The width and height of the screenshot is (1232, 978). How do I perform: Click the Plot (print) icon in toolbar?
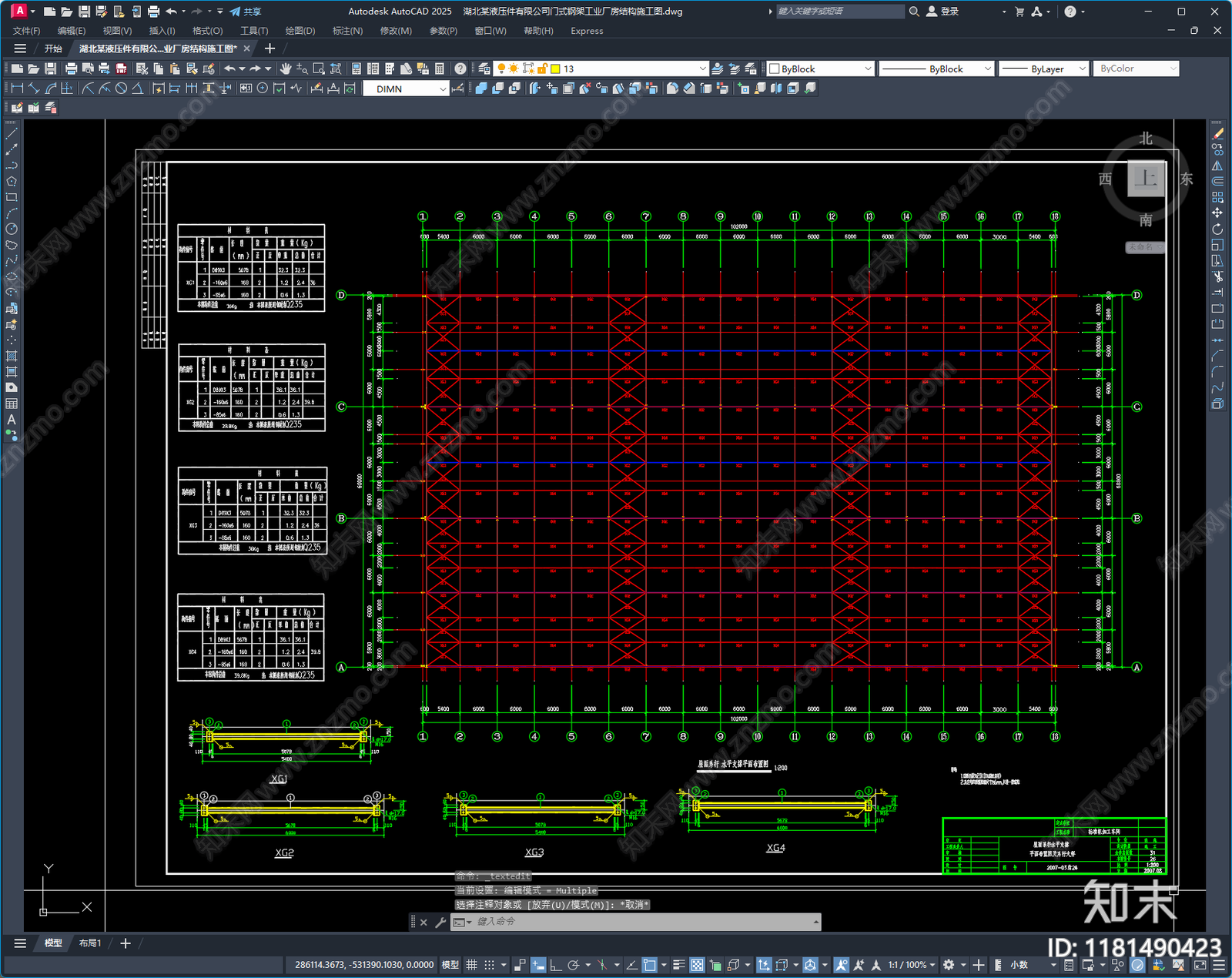pos(72,69)
